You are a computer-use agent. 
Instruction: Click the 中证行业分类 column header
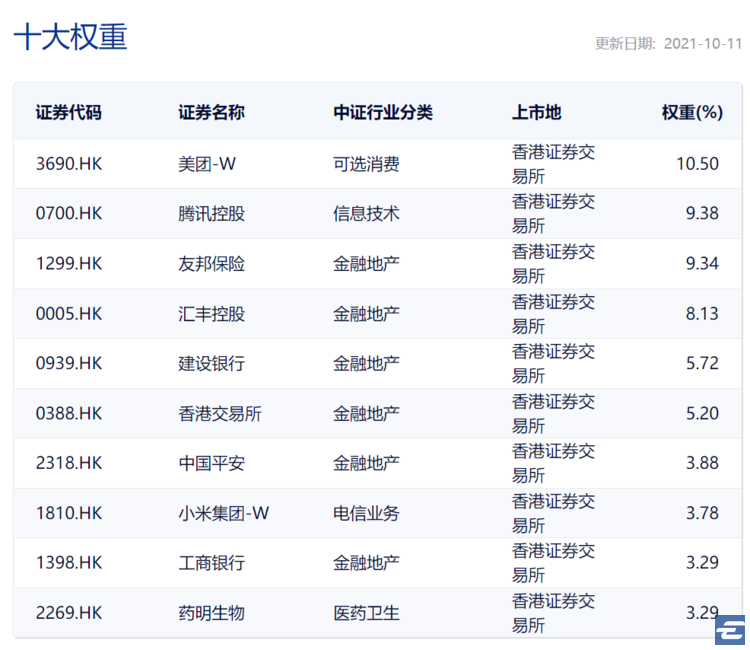click(x=383, y=113)
